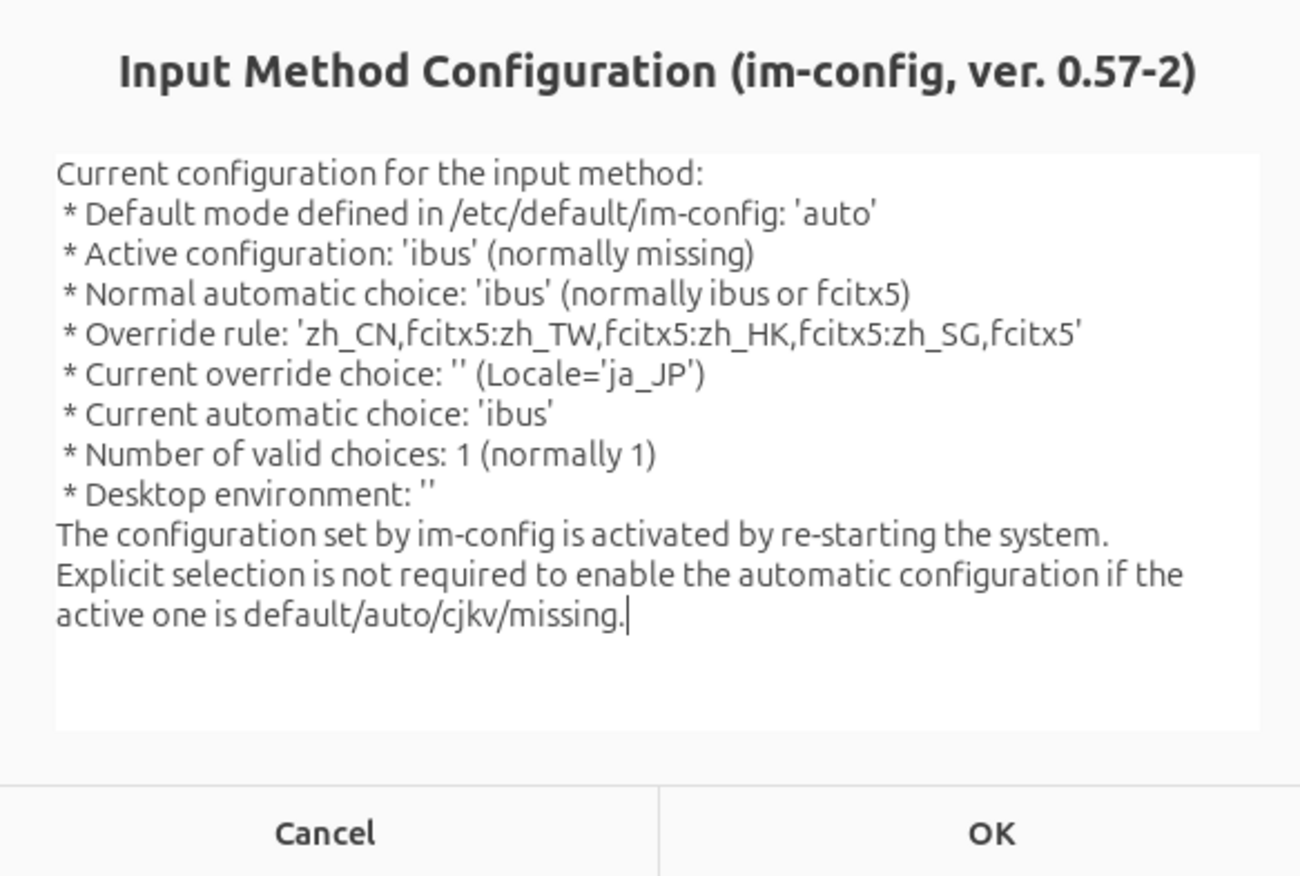Click the OK button
Screen dimensions: 1300x876
[990, 833]
